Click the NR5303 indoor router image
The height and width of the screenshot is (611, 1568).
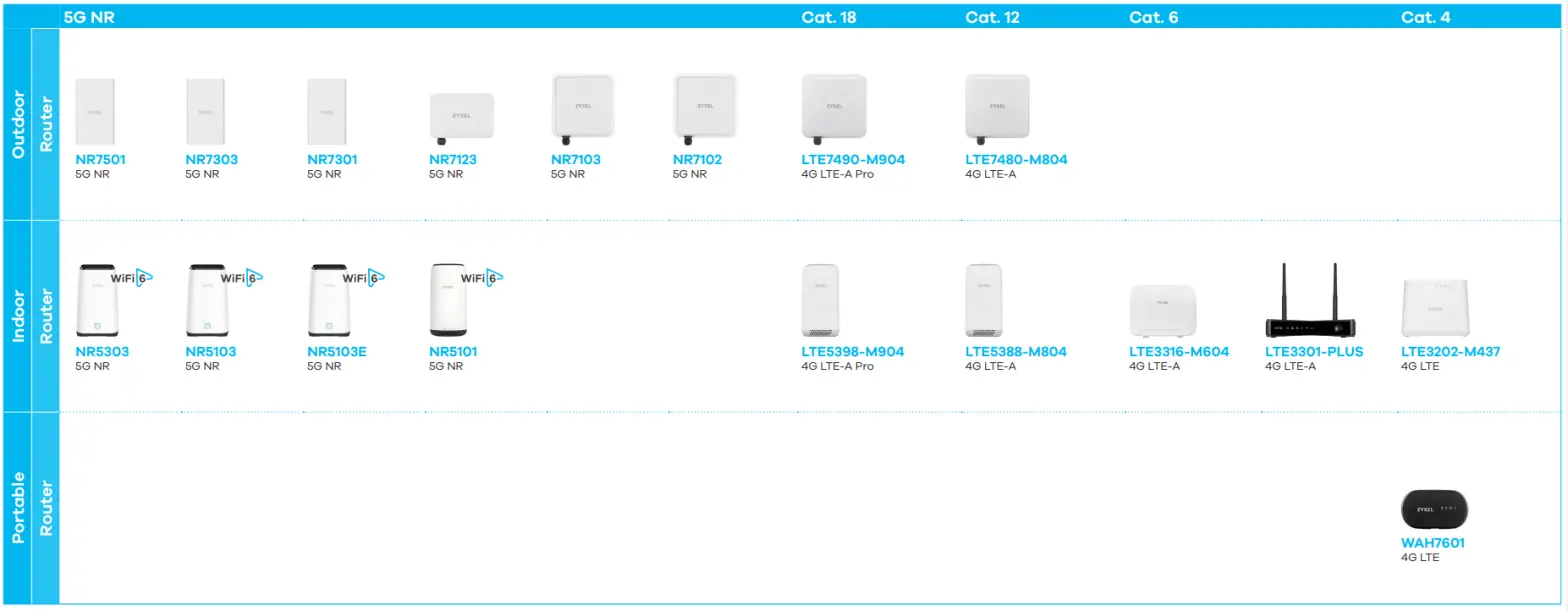97,300
